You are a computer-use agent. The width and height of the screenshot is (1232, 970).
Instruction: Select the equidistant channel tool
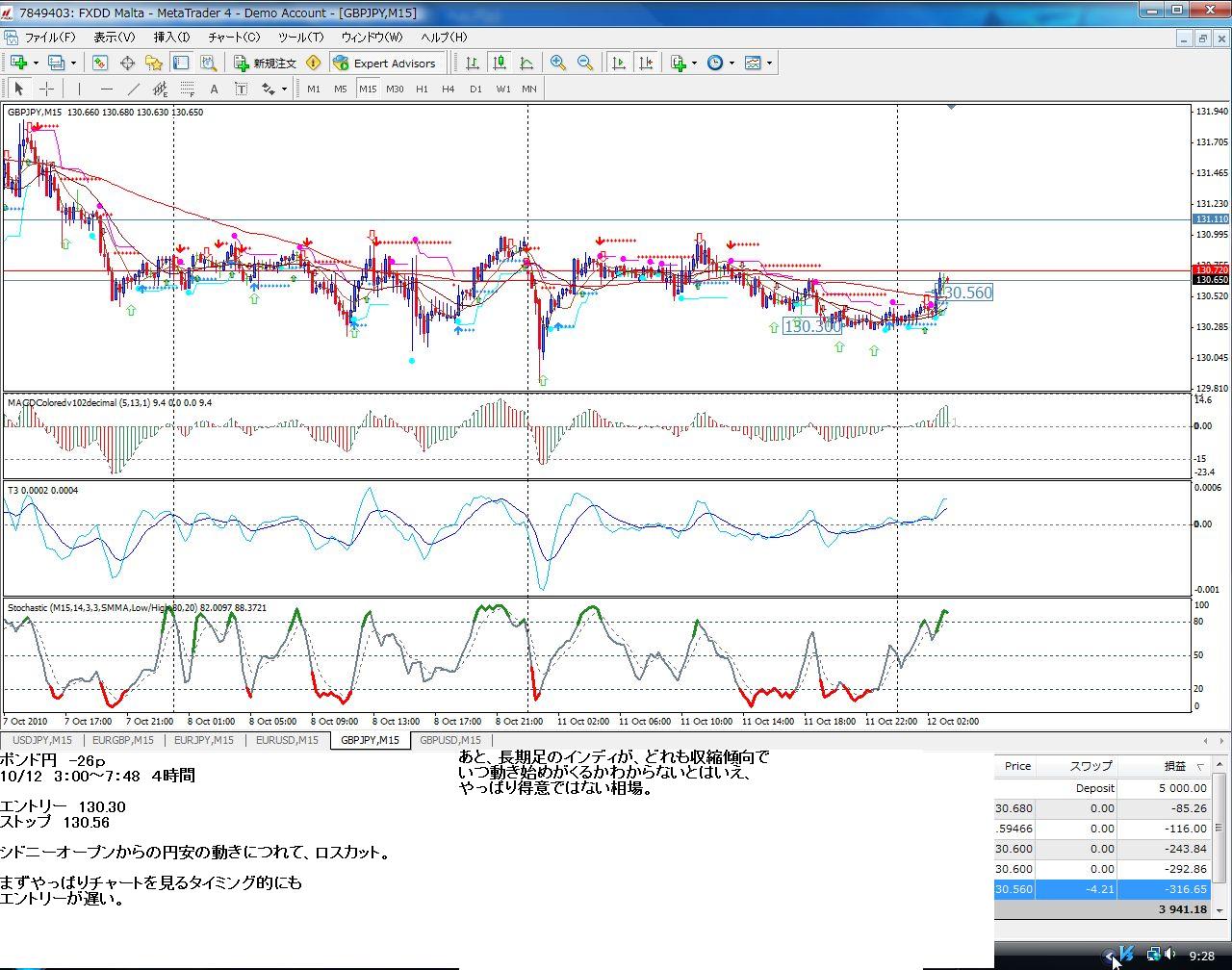point(160,89)
